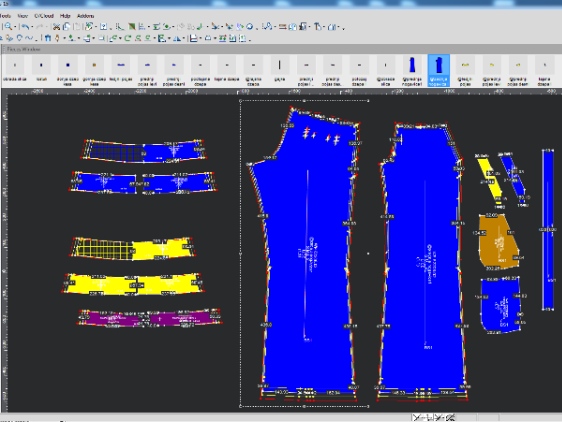Select the magnifier Zoom tool
The height and width of the screenshot is (422, 562).
pyautogui.click(x=8, y=27)
